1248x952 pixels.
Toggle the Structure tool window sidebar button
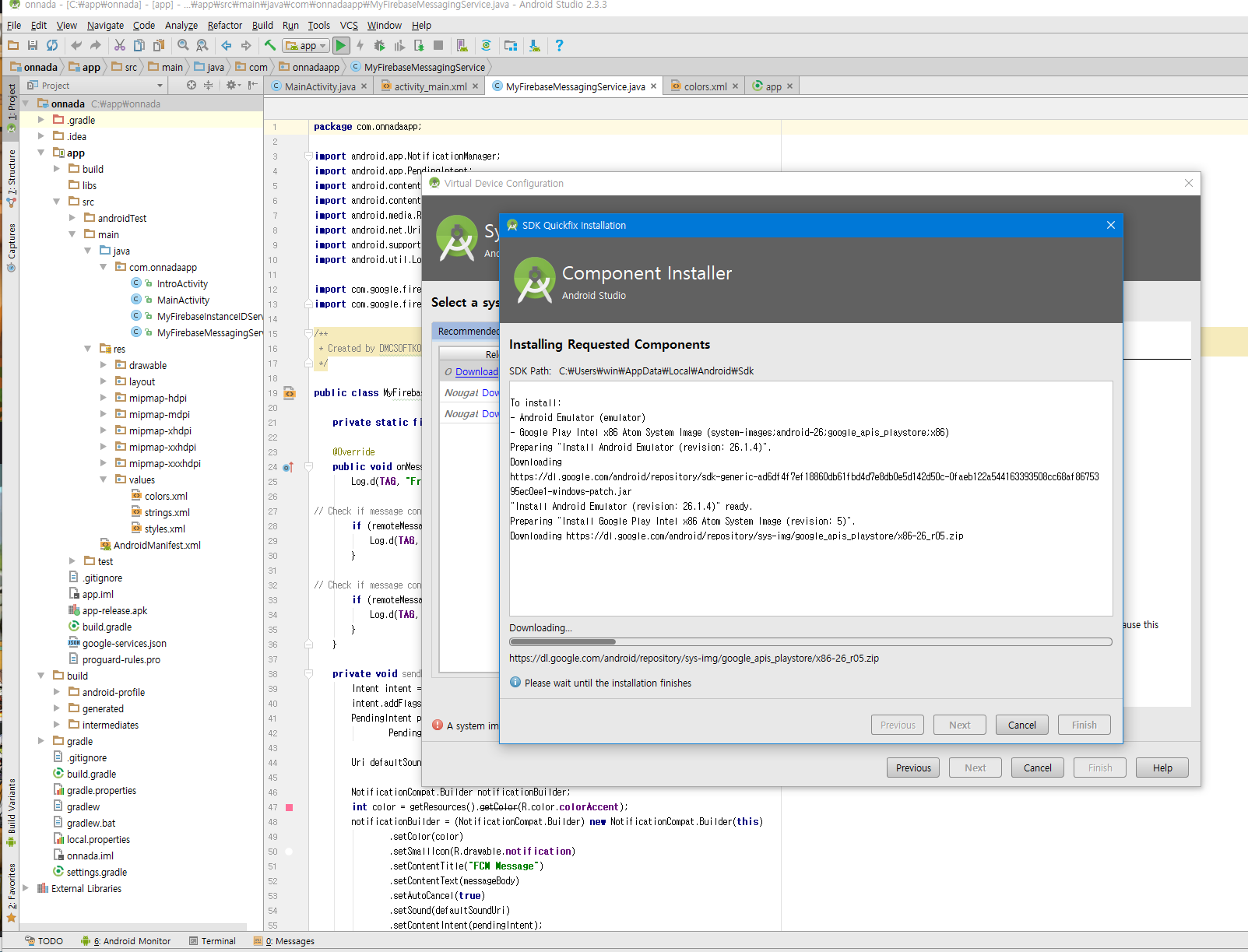coord(11,176)
